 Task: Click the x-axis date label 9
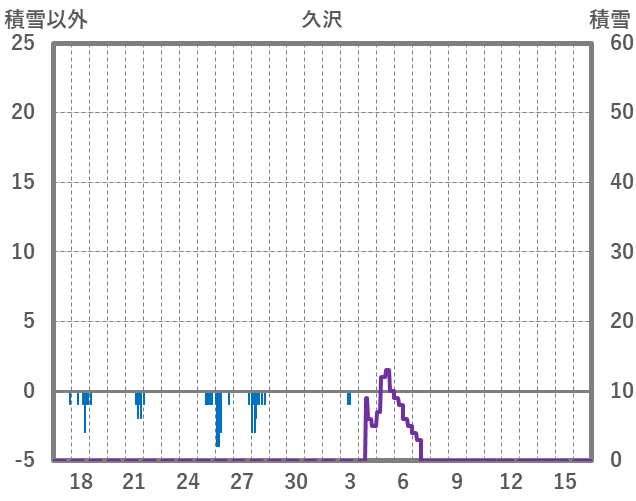(457, 481)
